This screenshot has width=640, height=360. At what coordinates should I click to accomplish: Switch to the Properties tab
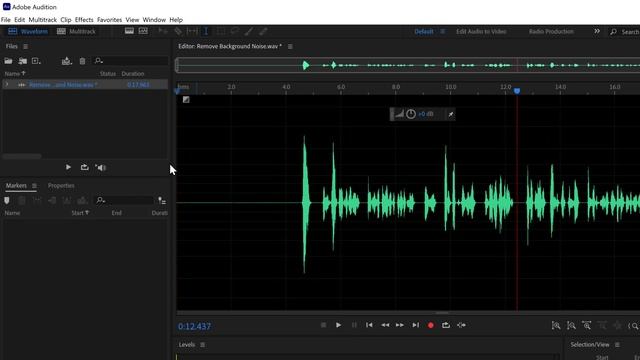click(x=61, y=186)
